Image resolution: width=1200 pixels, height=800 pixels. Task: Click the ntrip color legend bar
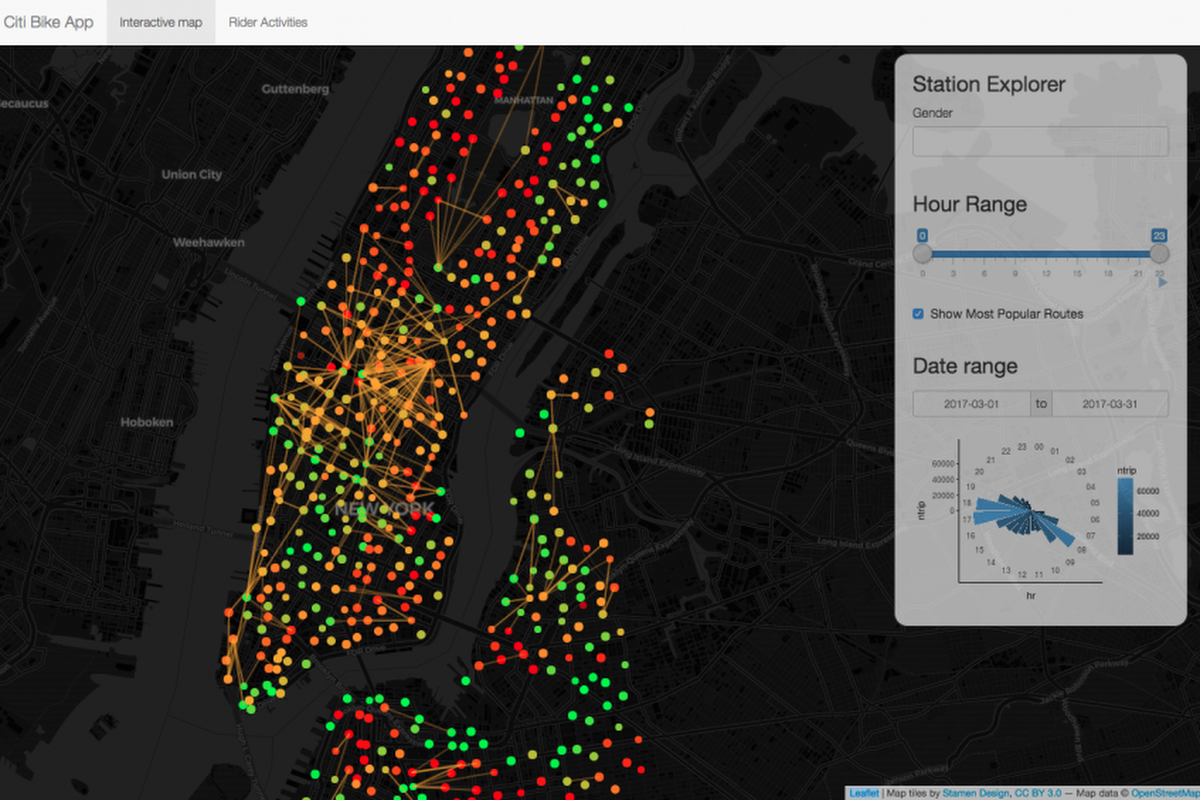(1124, 515)
